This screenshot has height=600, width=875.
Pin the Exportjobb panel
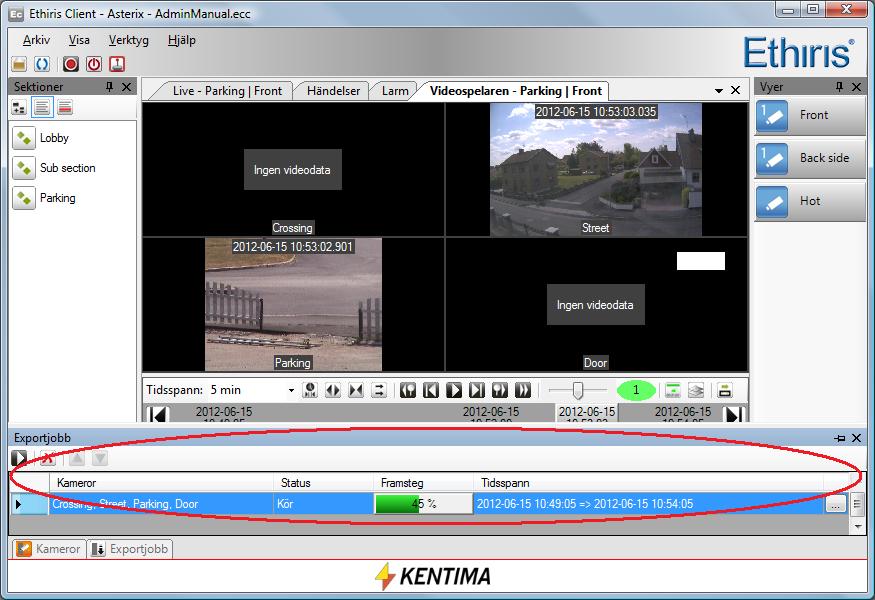(840, 438)
